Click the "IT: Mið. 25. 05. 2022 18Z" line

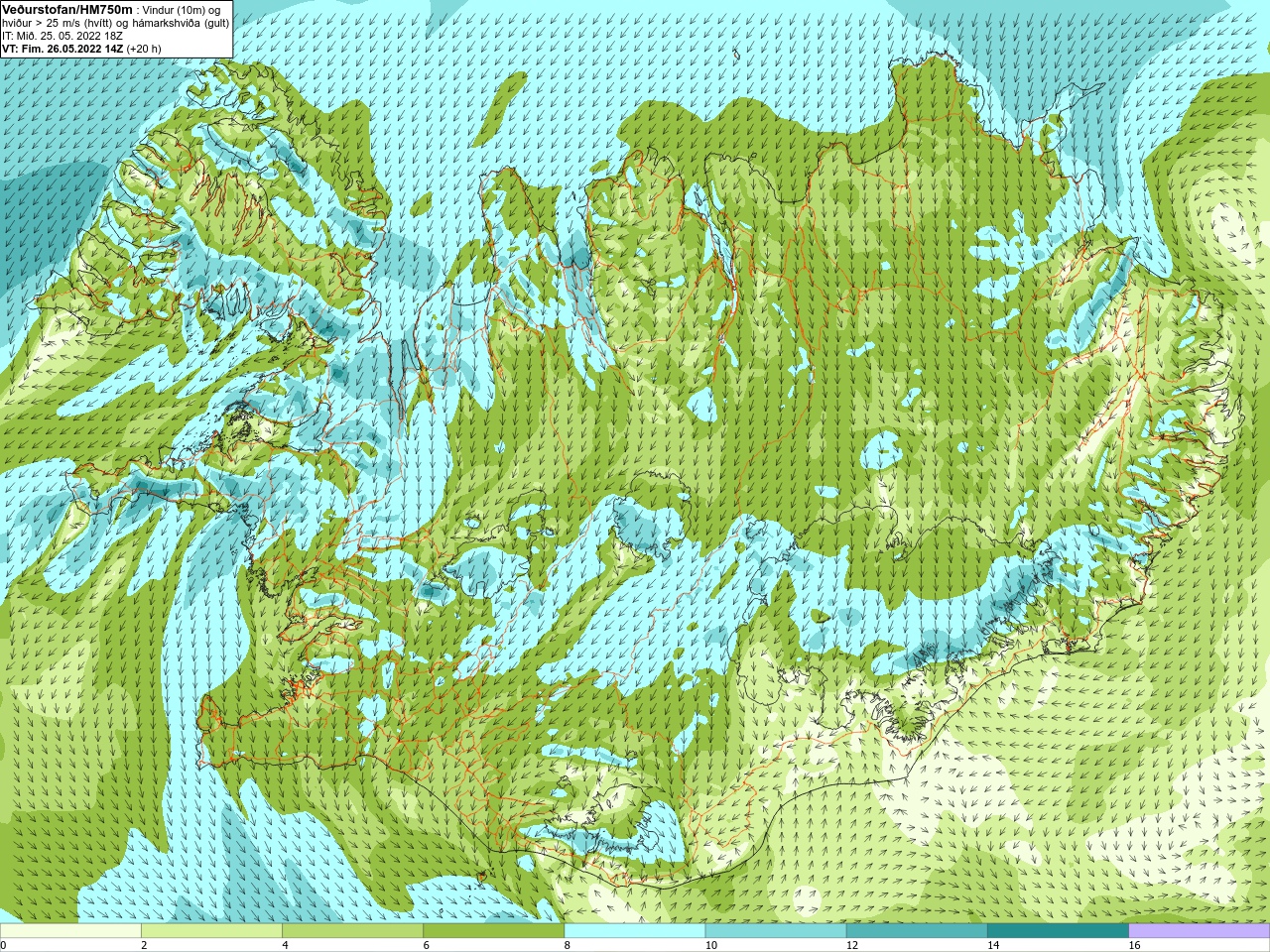click(x=63, y=36)
